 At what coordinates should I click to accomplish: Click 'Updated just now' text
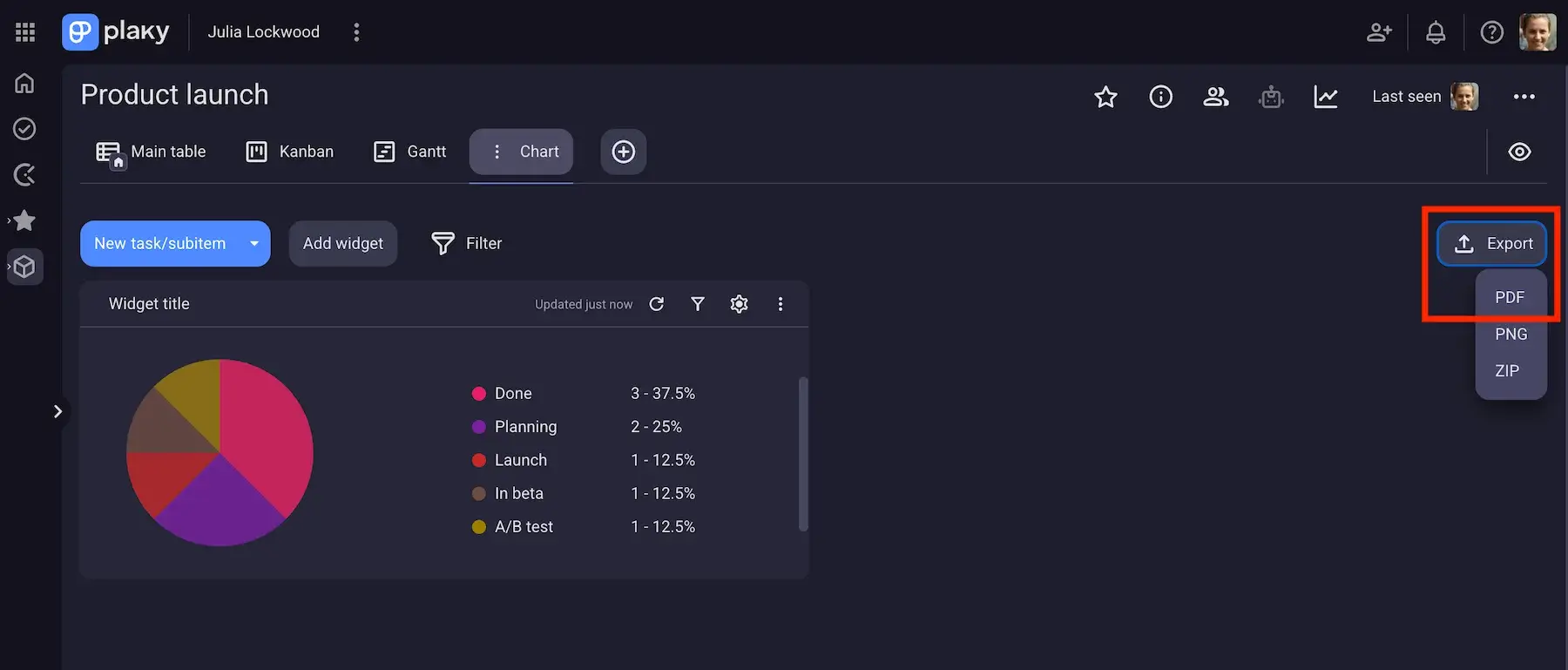(x=584, y=304)
